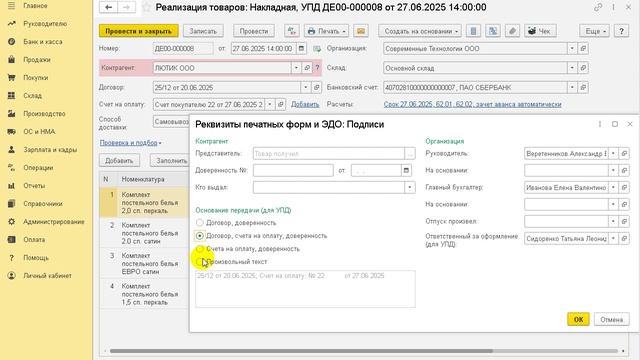Open the Оплата sidebar item

[34, 240]
